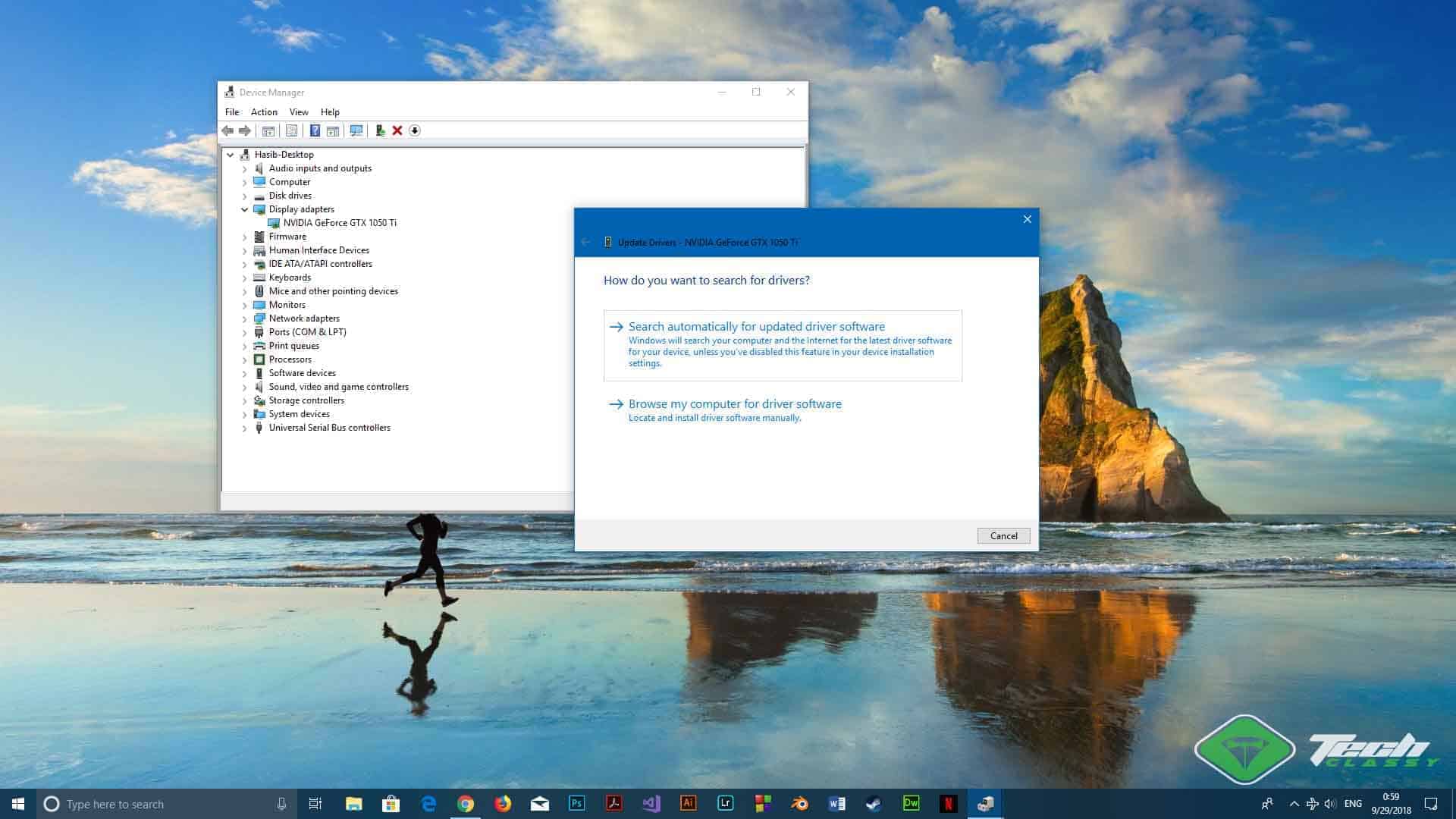This screenshot has width=1456, height=819.
Task: Open the Action menu
Action: click(264, 111)
